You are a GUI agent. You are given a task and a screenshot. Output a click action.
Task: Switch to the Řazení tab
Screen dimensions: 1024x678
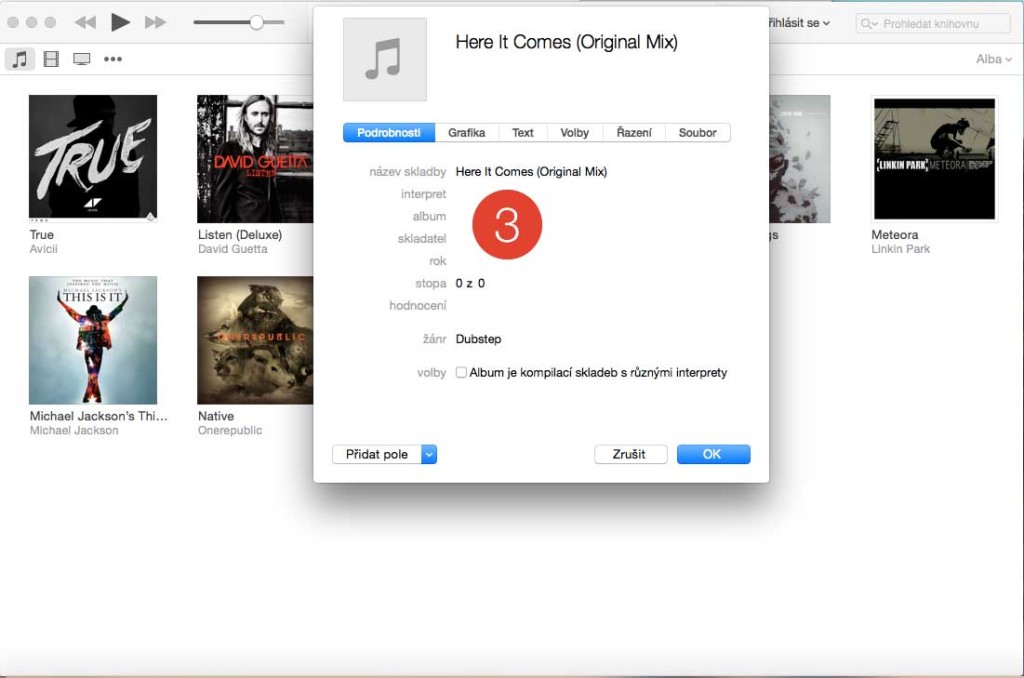click(634, 133)
